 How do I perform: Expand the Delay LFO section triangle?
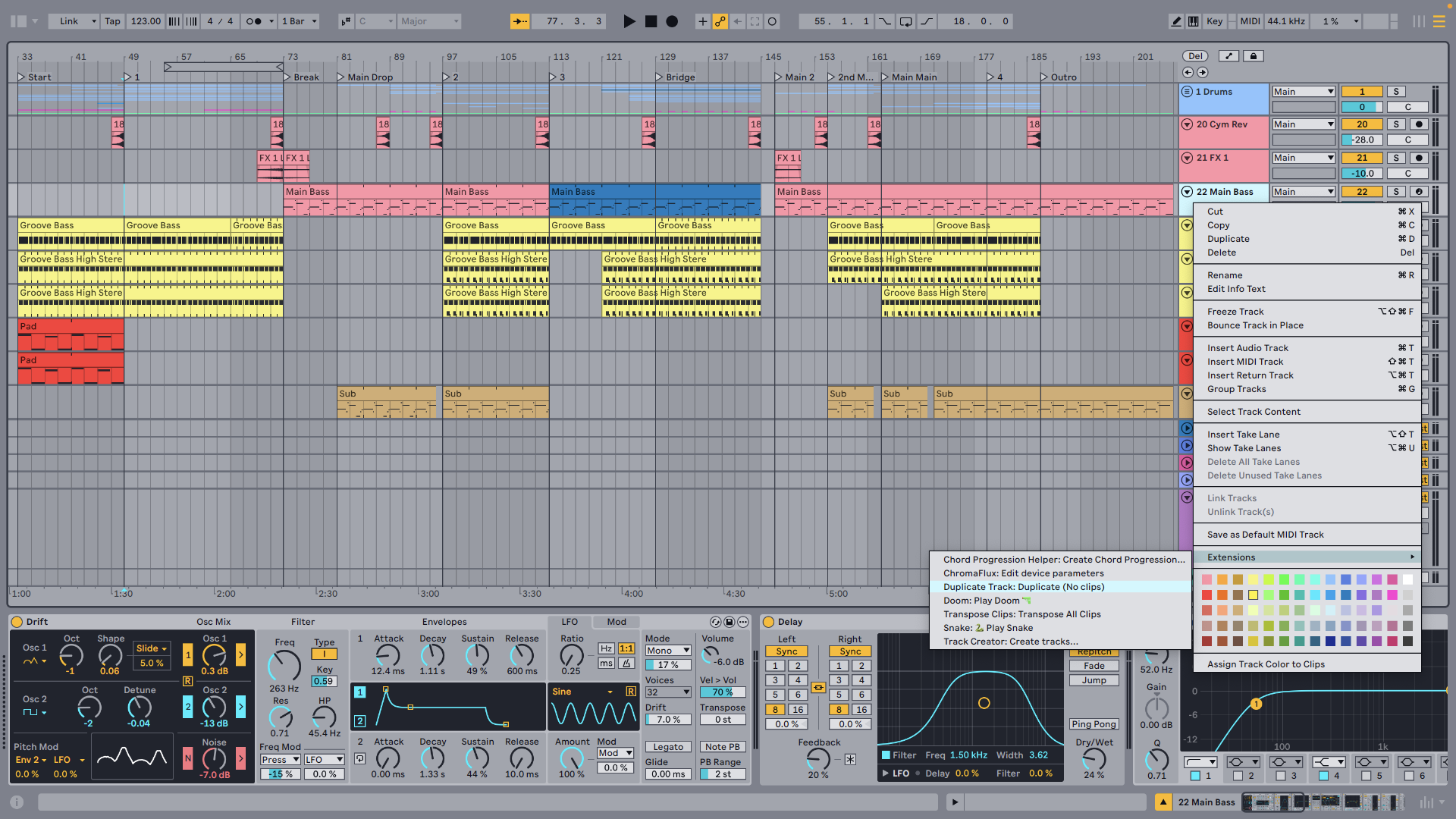(x=885, y=773)
